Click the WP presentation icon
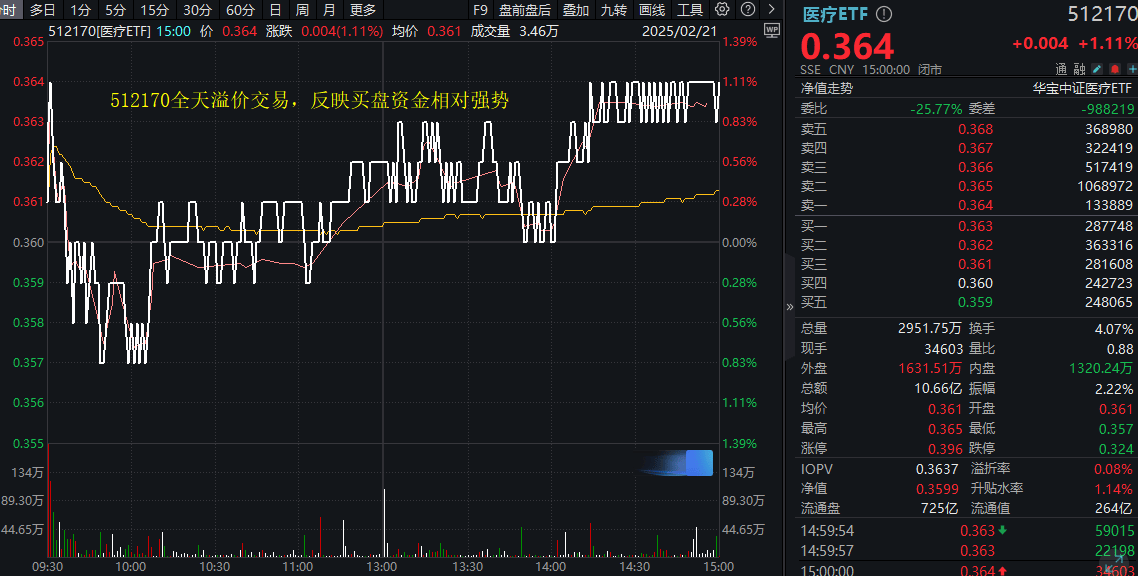This screenshot has height=576, width=1138. click(771, 30)
